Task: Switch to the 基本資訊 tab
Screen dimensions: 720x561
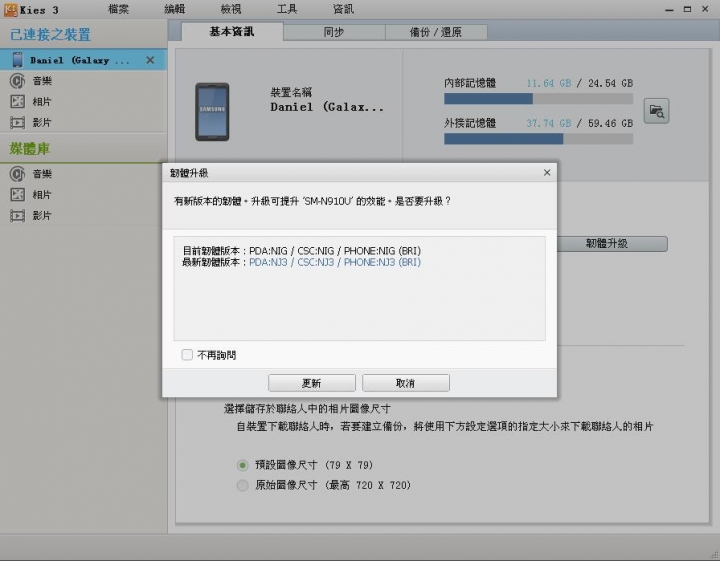Action: coord(232,32)
